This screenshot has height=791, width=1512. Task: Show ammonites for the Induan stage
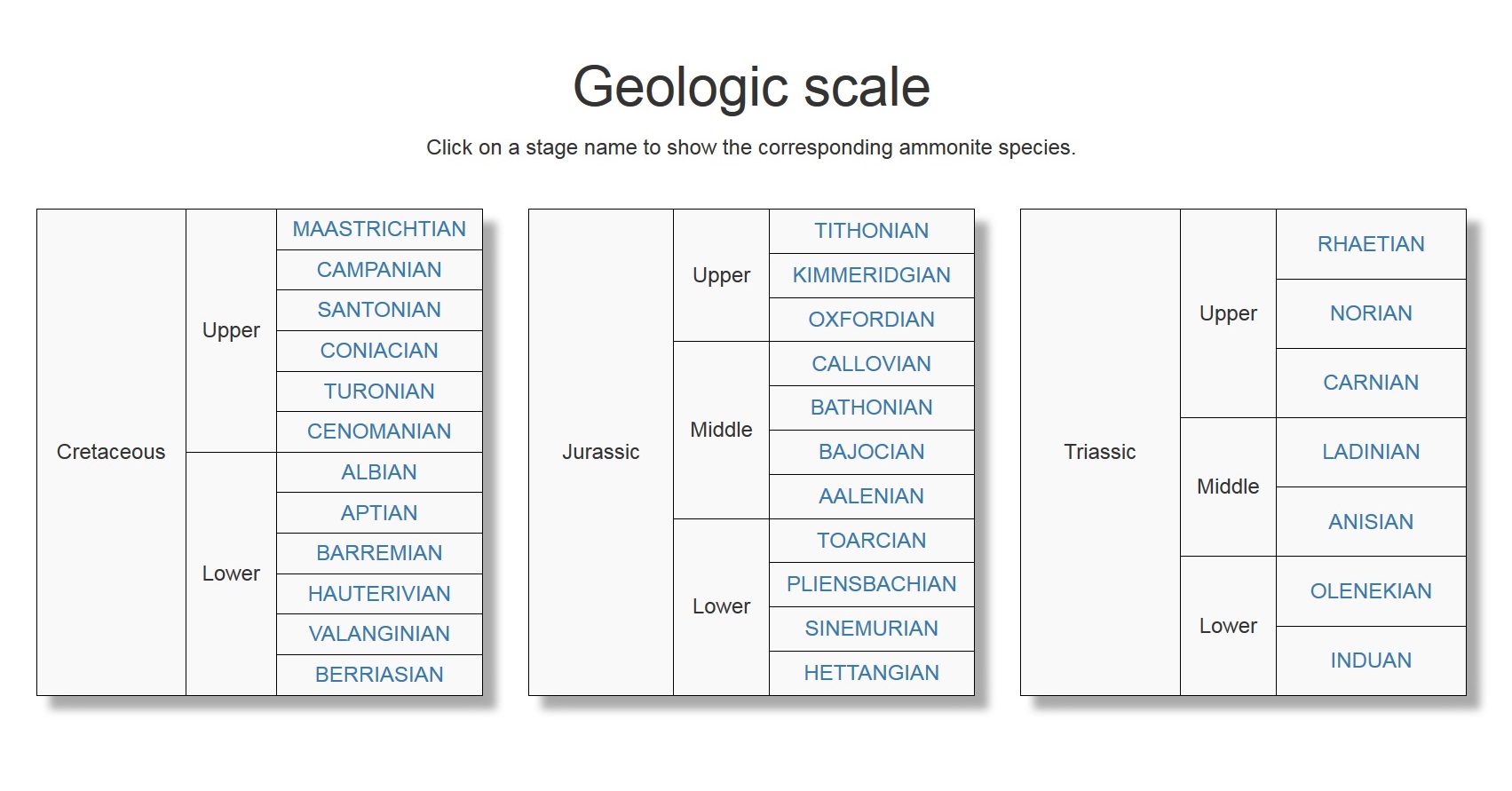(x=1371, y=660)
